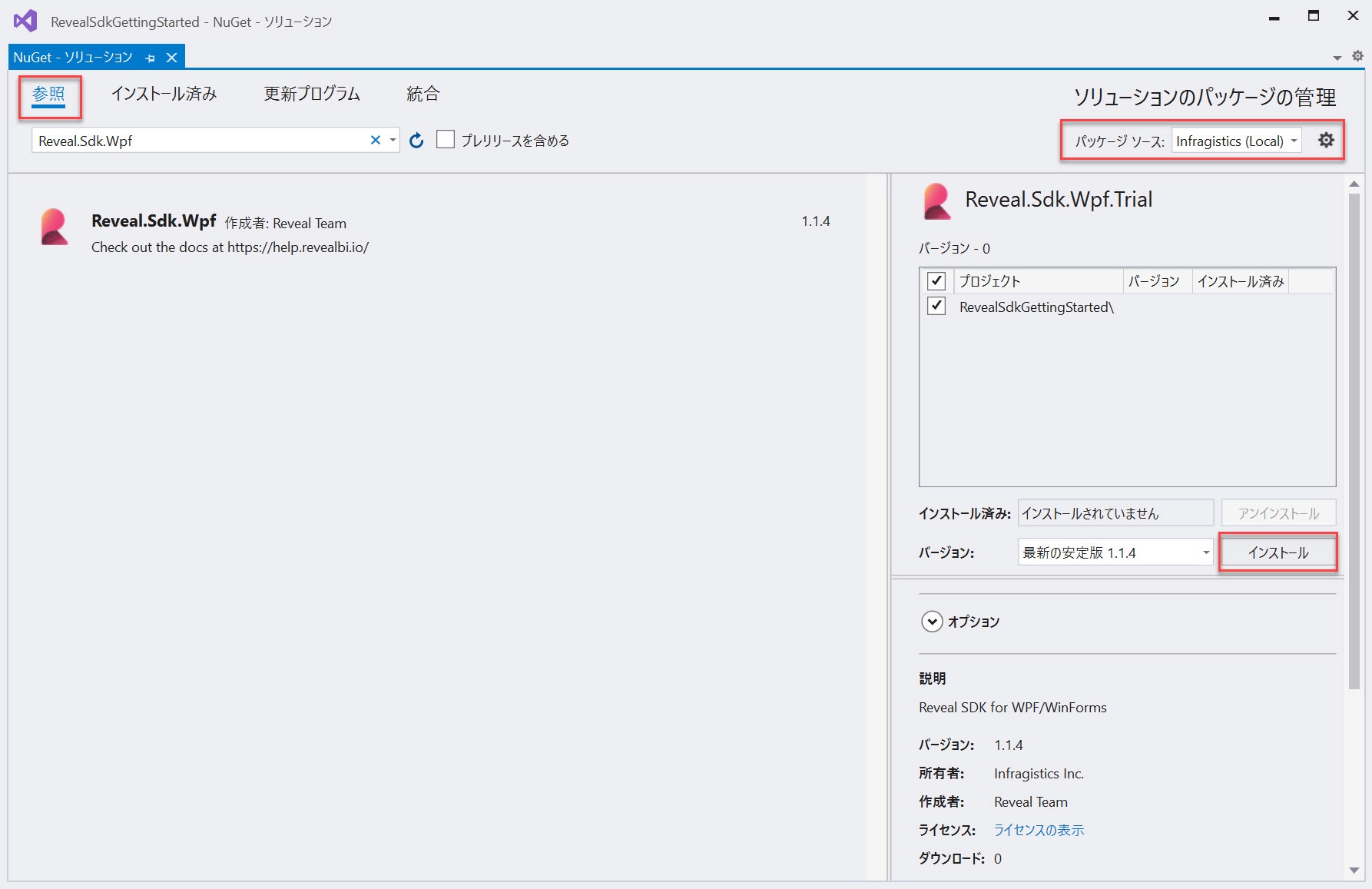The height and width of the screenshot is (889, 1372).
Task: Open the パッケージ ソース dropdown
Action: coord(1236,141)
